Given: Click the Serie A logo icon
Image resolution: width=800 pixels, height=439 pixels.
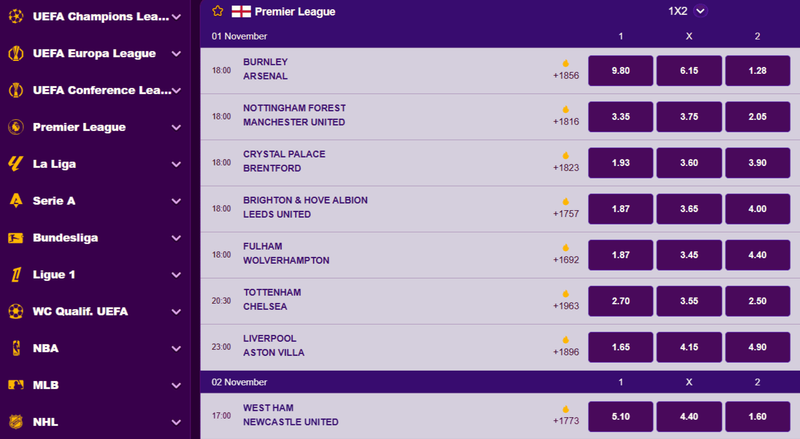Looking at the screenshot, I should pos(16,201).
